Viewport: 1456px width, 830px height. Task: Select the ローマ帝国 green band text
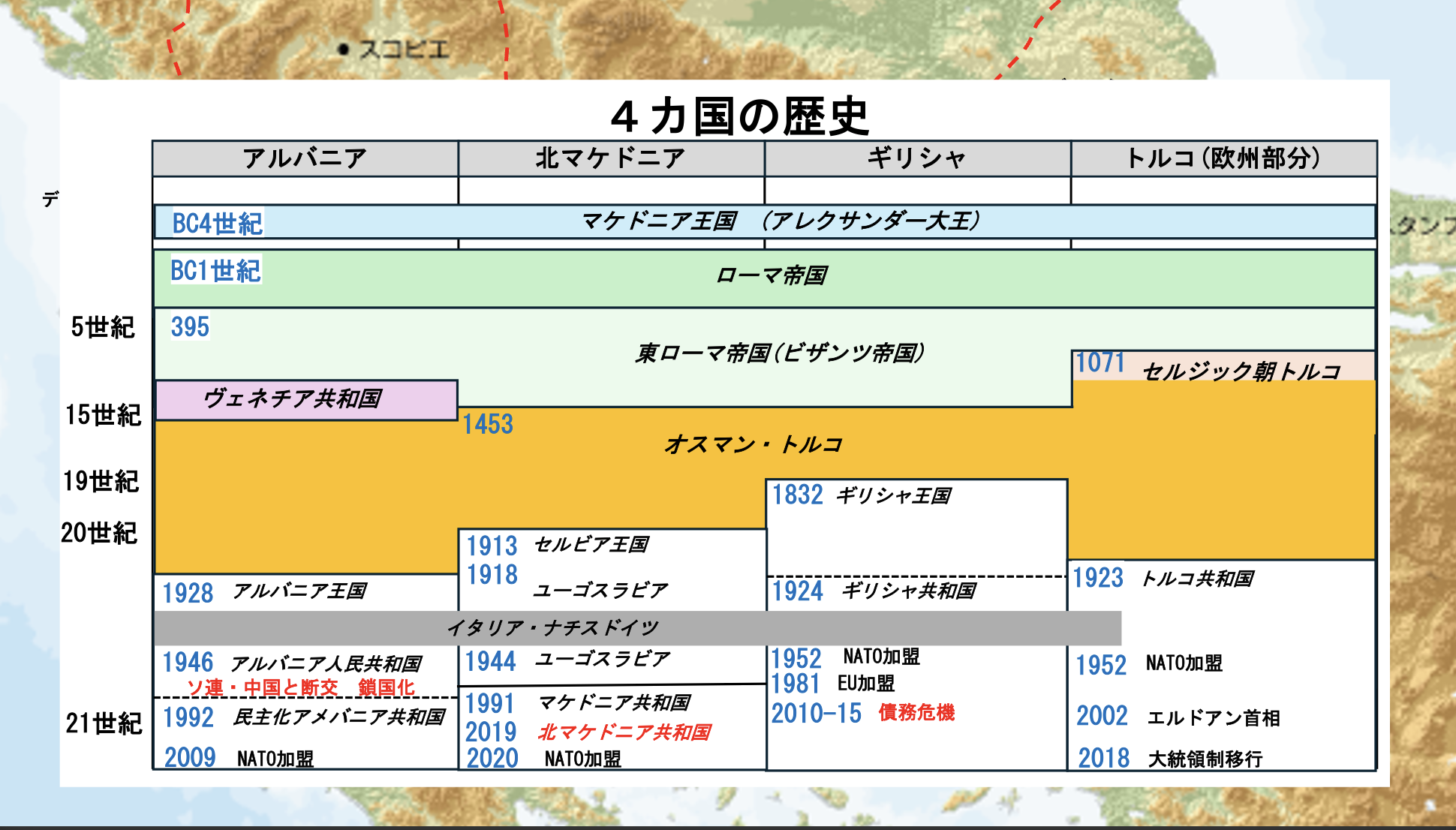click(771, 275)
